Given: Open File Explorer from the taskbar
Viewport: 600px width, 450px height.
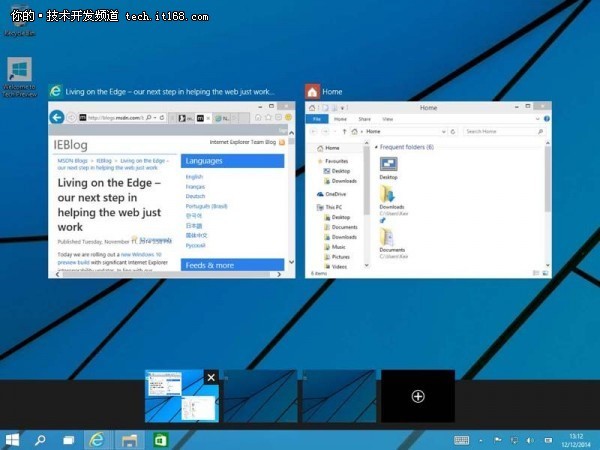Looking at the screenshot, I should click(x=128, y=439).
